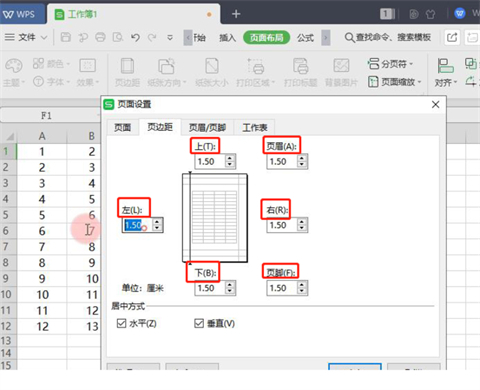
Task: Toggle the Vertical (垂直) centering checkbox
Action: (199, 323)
